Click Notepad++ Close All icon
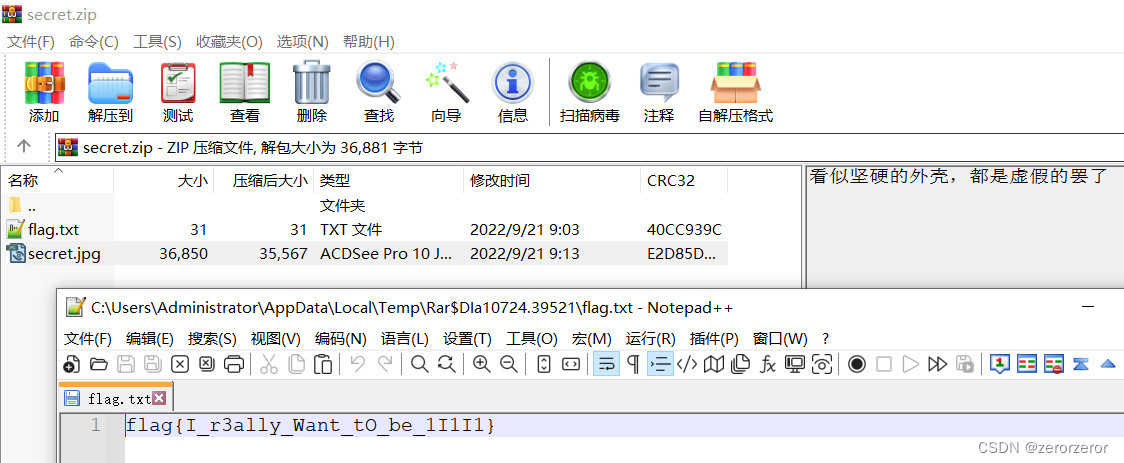This screenshot has width=1124, height=463. pyautogui.click(x=206, y=364)
